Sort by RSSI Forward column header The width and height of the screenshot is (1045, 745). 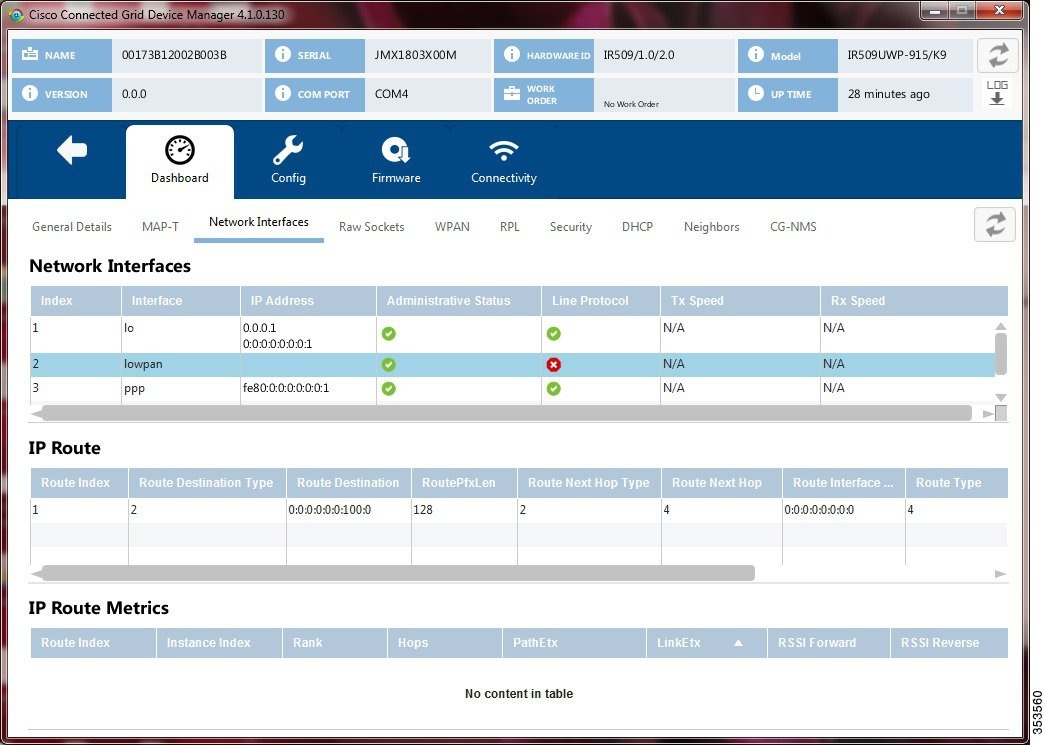coord(828,642)
